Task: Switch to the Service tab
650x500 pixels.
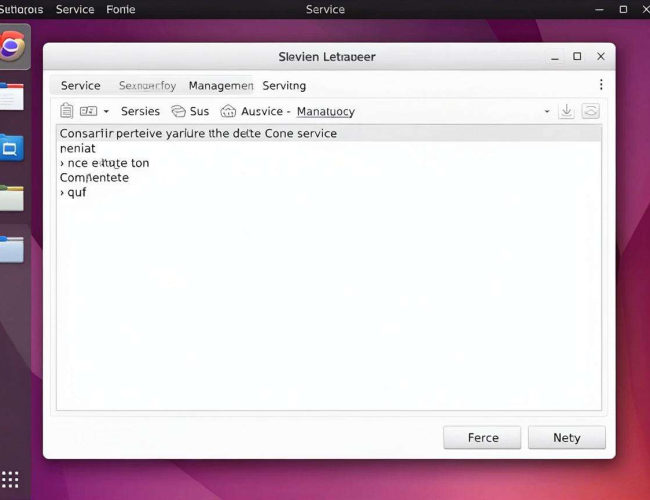Action: click(x=80, y=86)
